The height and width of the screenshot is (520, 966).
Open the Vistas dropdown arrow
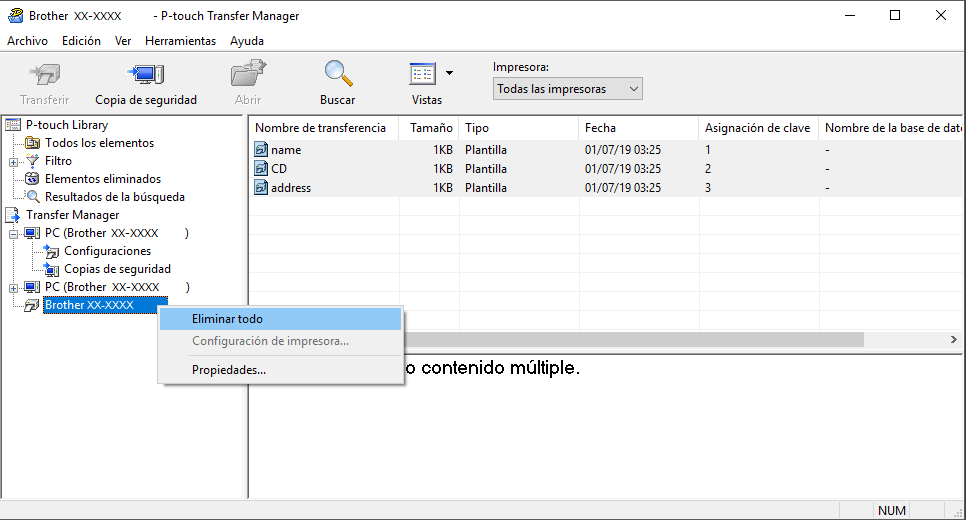450,73
